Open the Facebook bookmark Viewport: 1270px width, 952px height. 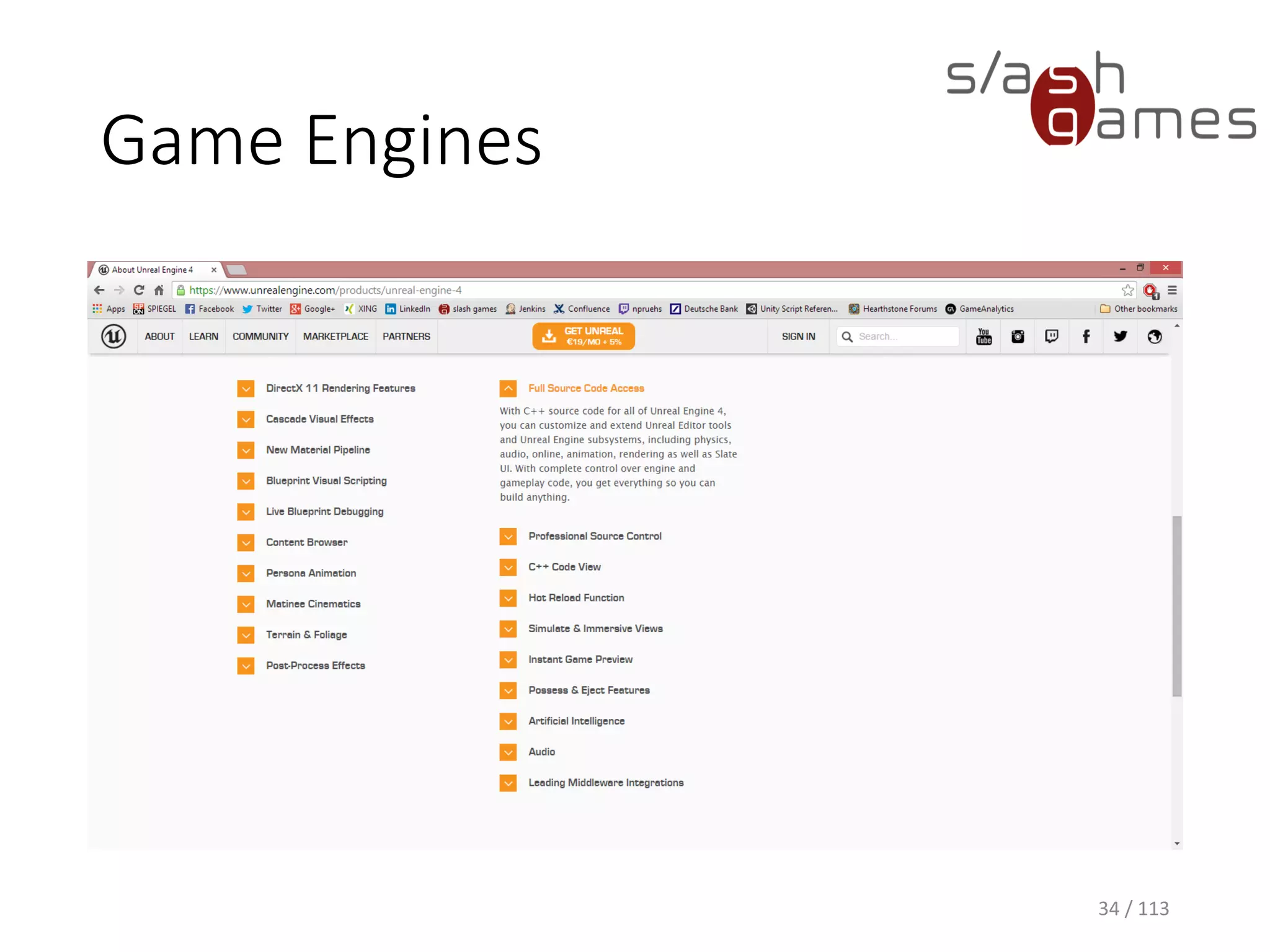[210, 309]
